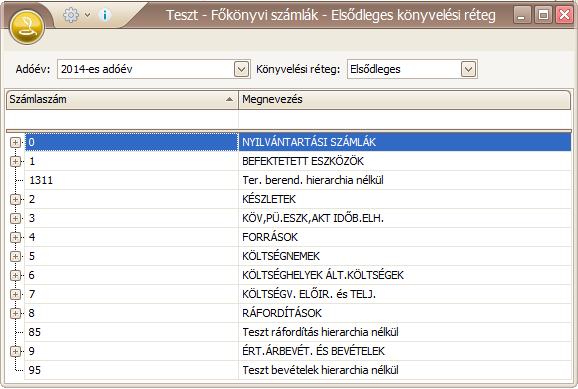Maximize the Főkönyvi számlák window
Screen dimensions: 578x389
(543, 15)
